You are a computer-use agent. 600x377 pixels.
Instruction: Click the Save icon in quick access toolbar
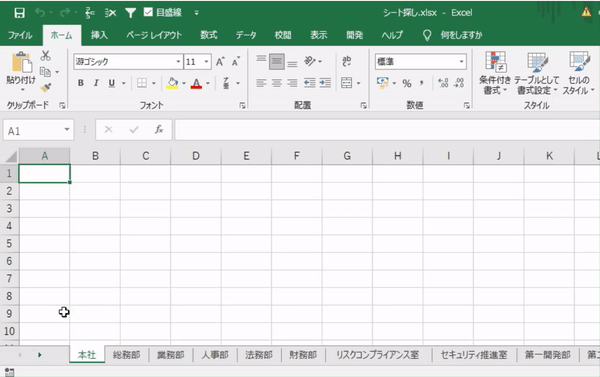pos(19,13)
